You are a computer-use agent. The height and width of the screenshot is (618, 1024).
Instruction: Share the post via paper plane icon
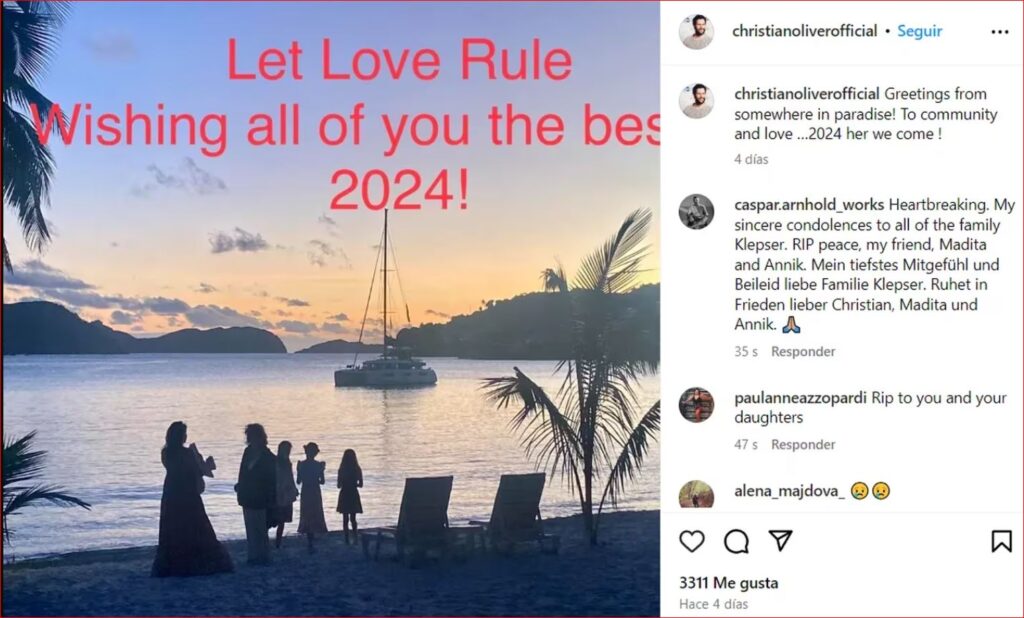[780, 540]
